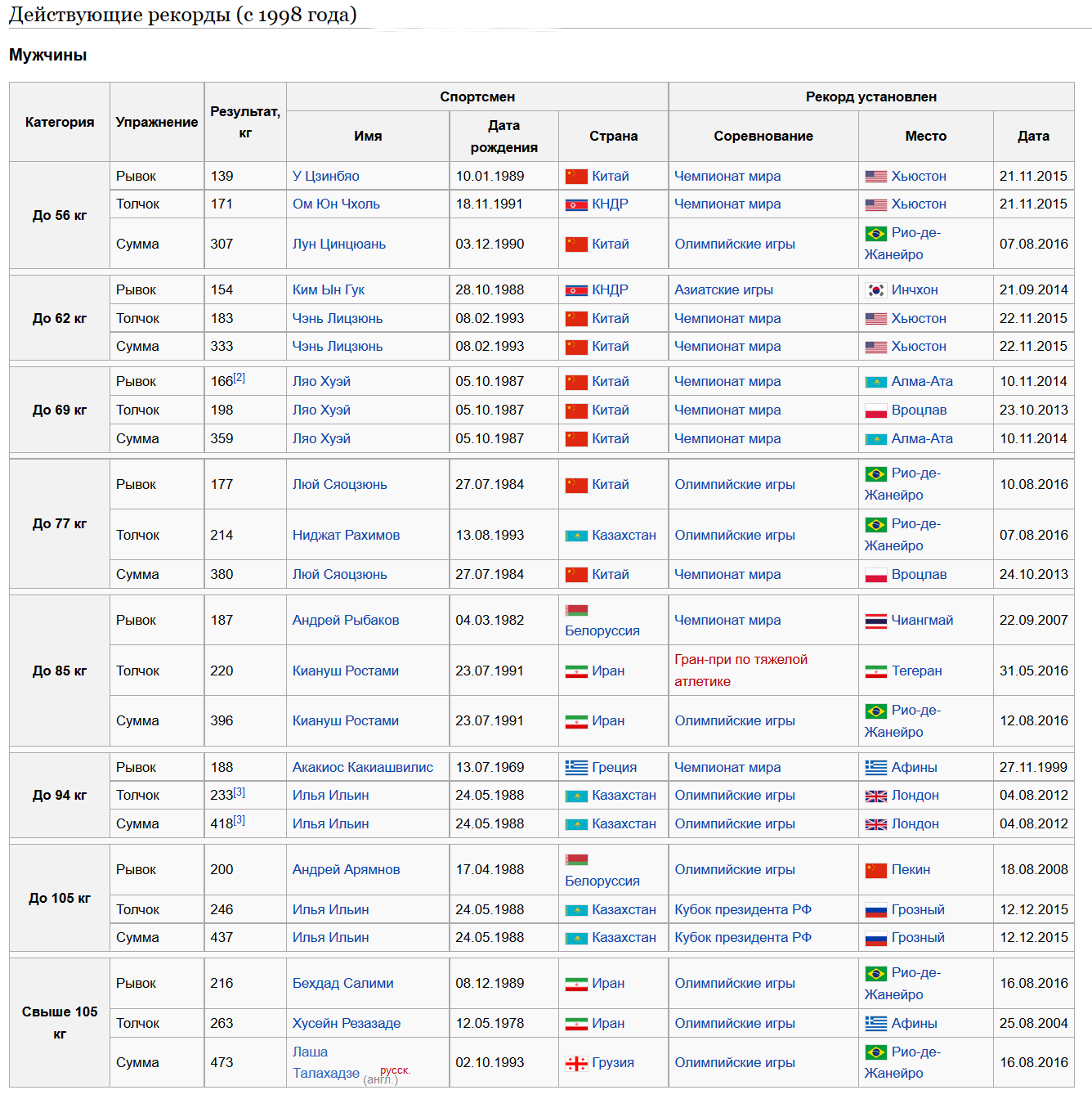Click the Iran flag next to Тегеран

[x=875, y=671]
